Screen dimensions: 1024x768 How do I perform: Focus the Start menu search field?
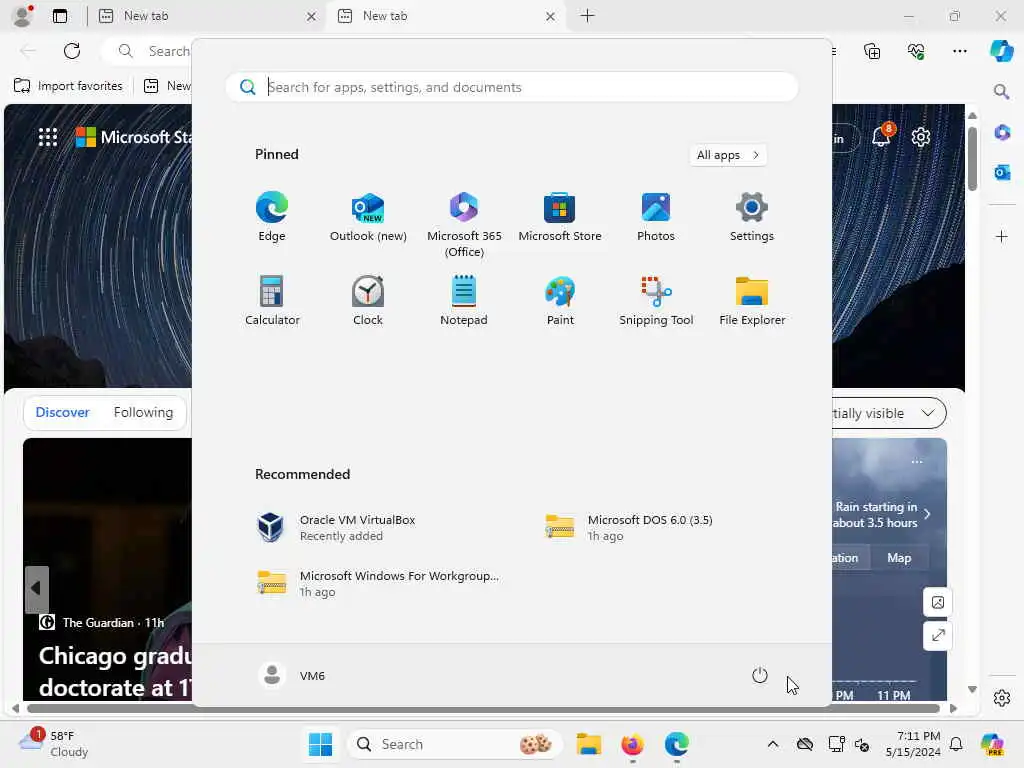[x=511, y=87]
